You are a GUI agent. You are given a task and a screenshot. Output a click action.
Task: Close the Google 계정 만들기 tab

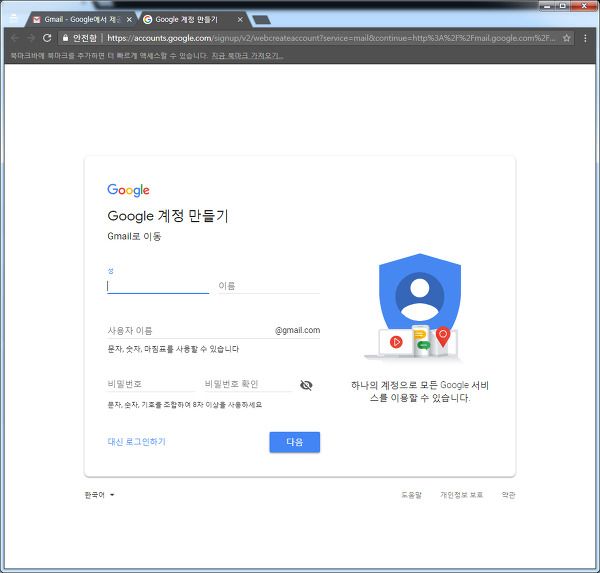(x=240, y=20)
